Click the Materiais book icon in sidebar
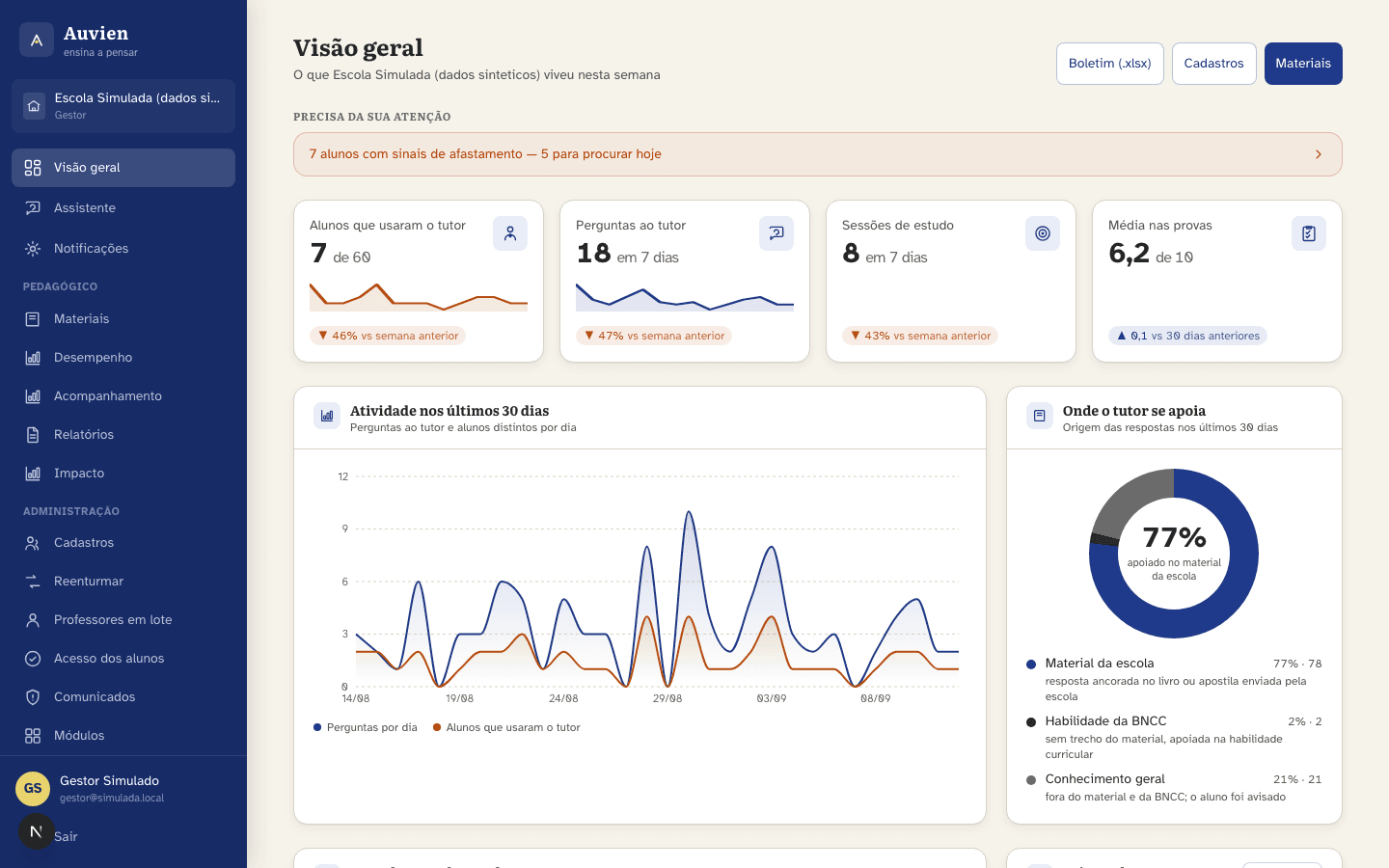The image size is (1389, 868). 33,319
